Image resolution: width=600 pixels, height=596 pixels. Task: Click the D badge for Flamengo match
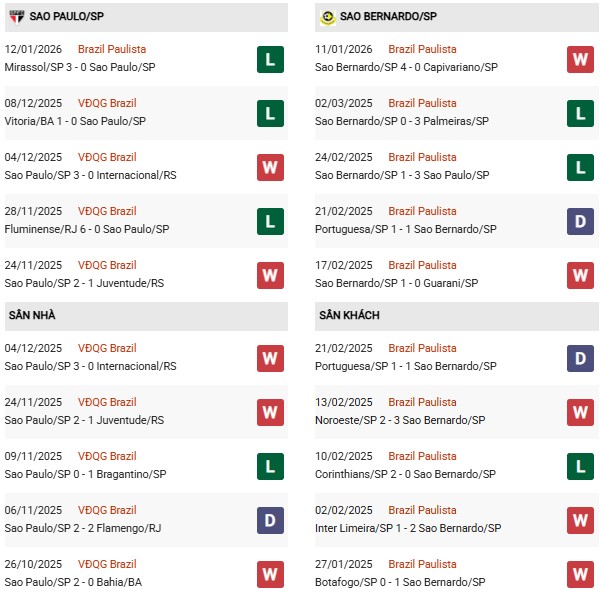(270, 520)
